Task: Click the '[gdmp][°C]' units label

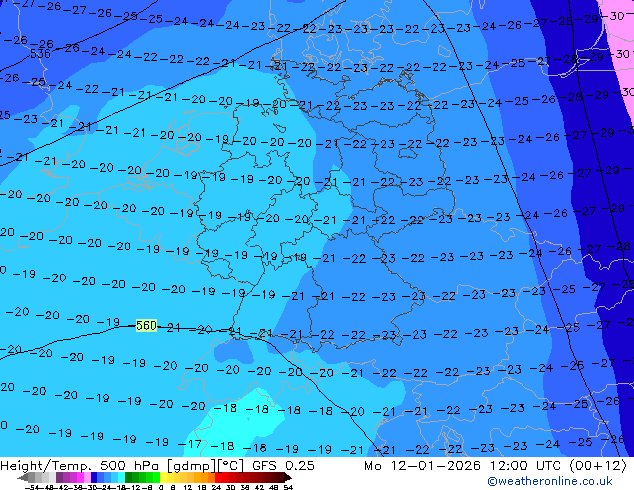Action: [x=205, y=465]
